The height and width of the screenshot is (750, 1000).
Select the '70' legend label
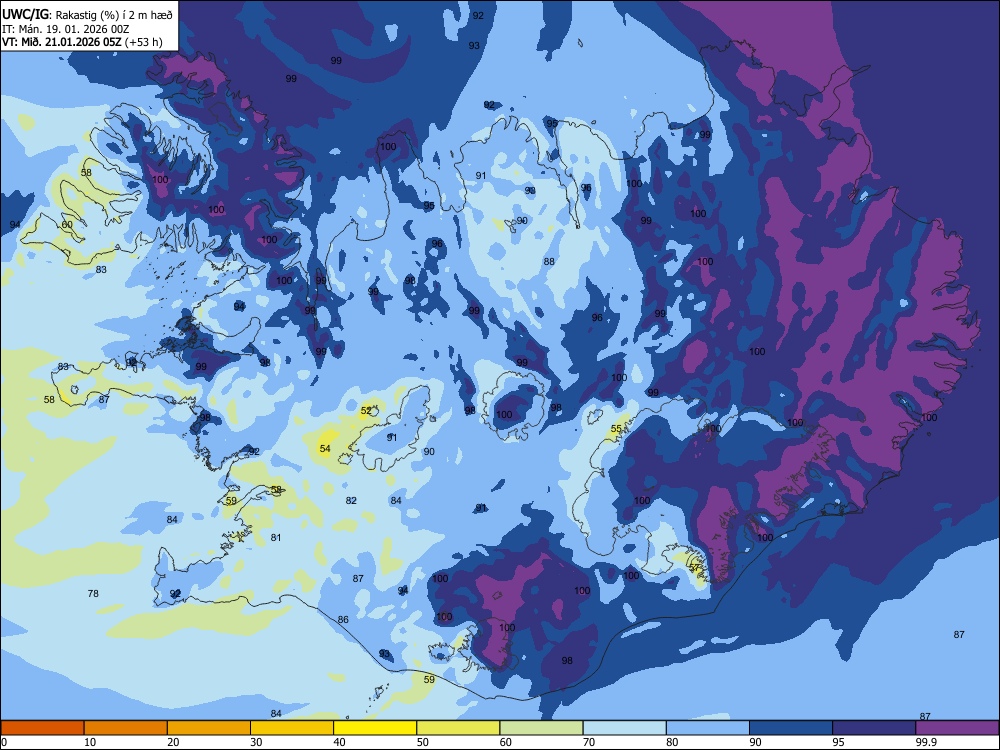pos(589,742)
